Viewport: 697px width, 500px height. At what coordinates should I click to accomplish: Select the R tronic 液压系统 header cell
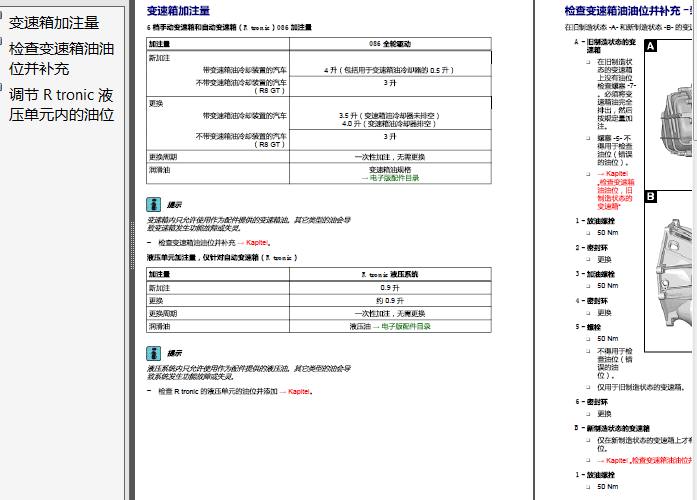point(390,274)
